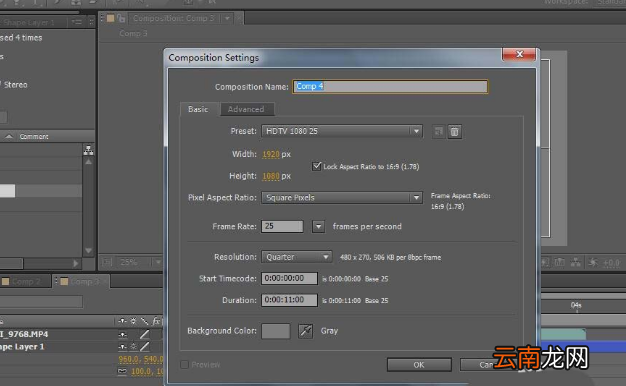Click the timeline search field
626x386 pixels.
click(x=42, y=301)
